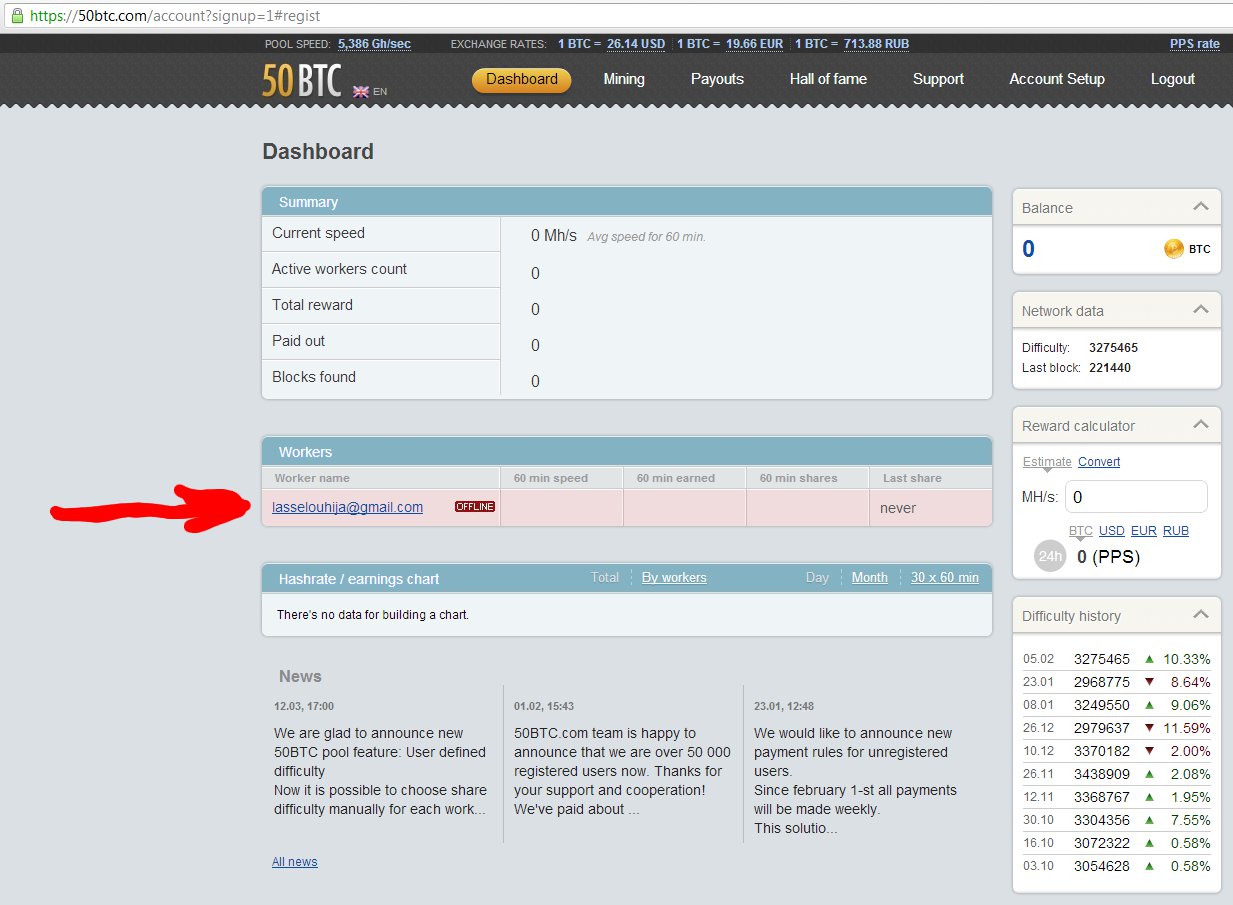Collapse the Balance panel
This screenshot has height=905, width=1233.
coord(1201,207)
